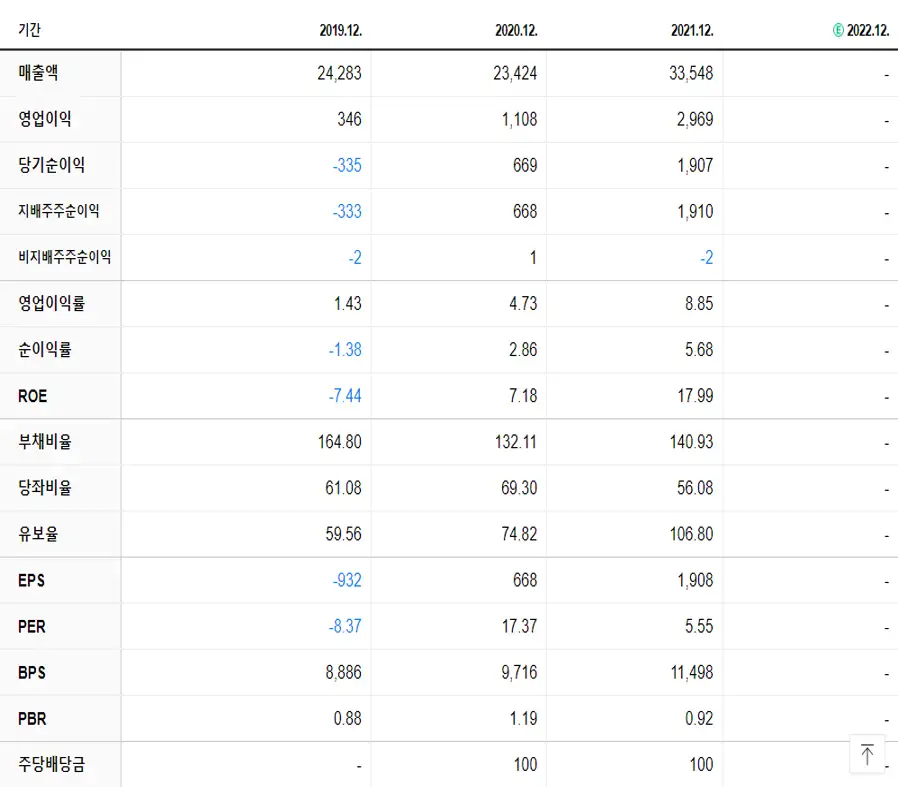Select the ROE row label
The width and height of the screenshot is (898, 787).
[x=30, y=396]
